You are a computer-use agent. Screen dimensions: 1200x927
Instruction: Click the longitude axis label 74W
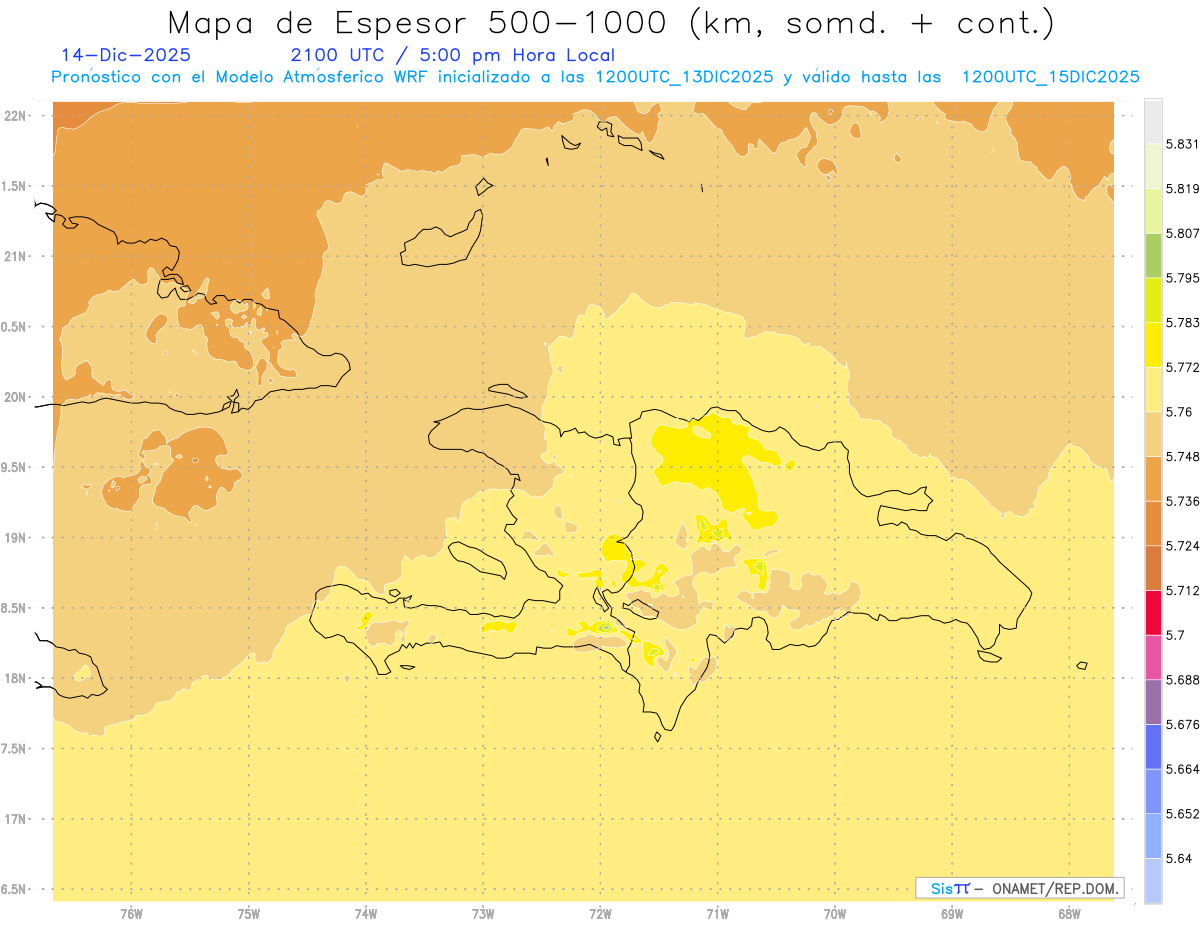[366, 914]
